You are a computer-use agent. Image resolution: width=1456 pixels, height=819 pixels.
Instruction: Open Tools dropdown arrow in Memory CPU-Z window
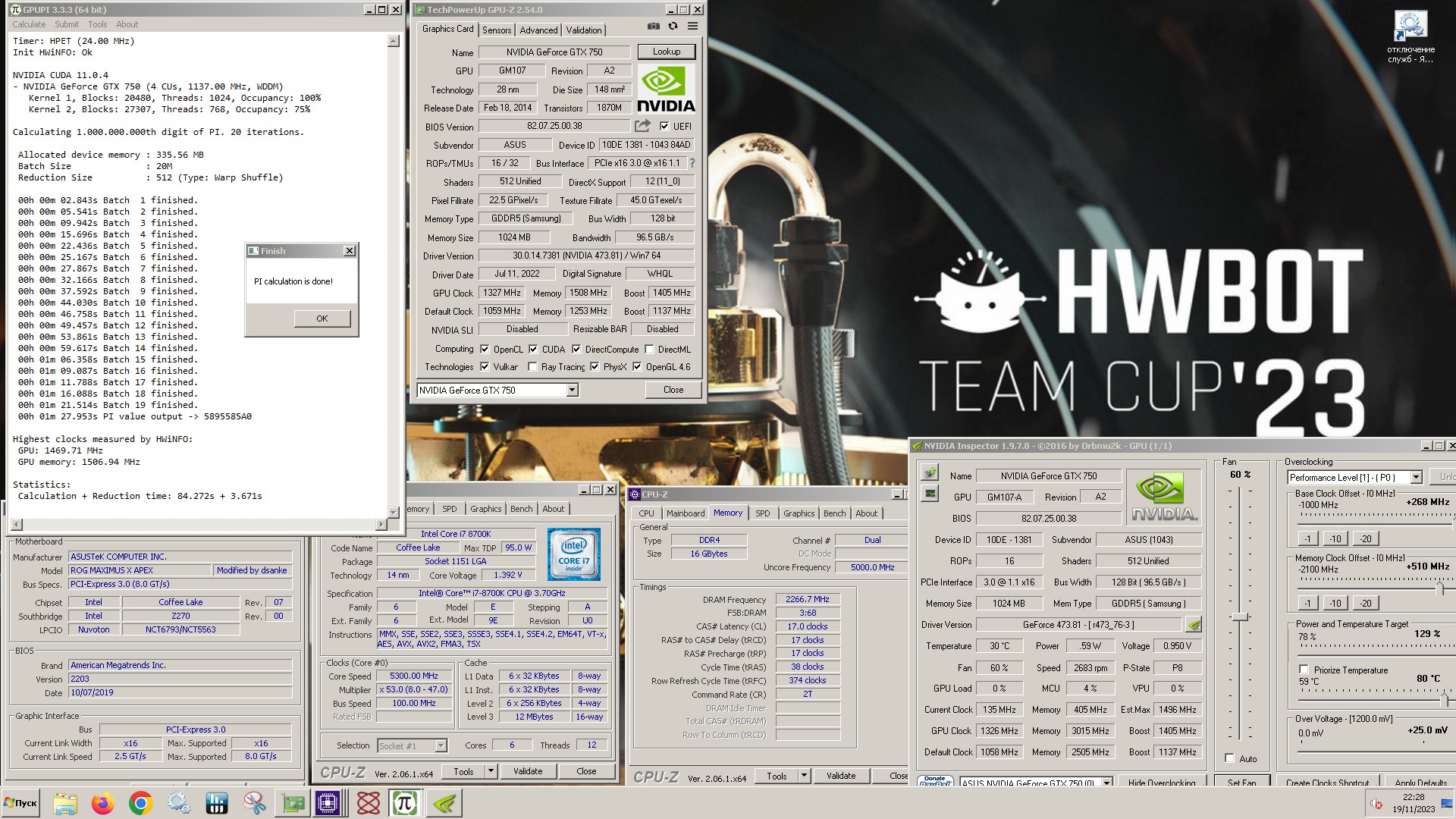click(804, 776)
